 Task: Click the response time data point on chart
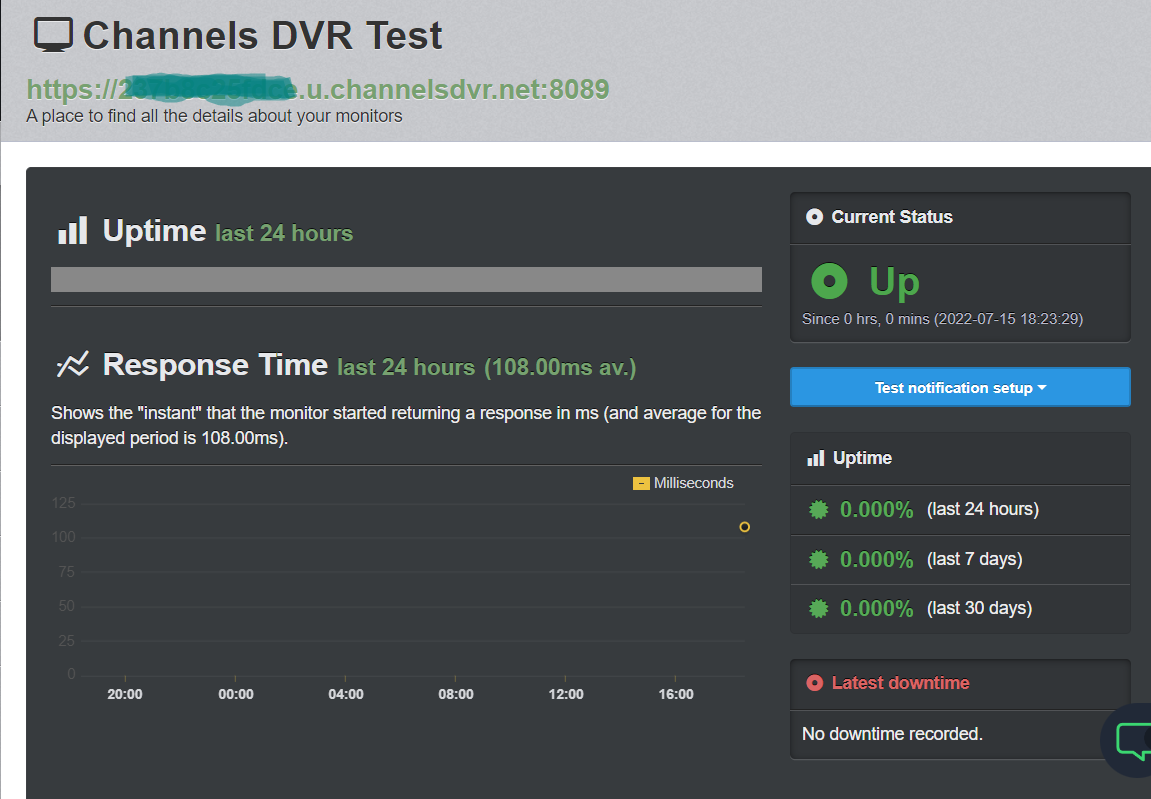point(744,527)
